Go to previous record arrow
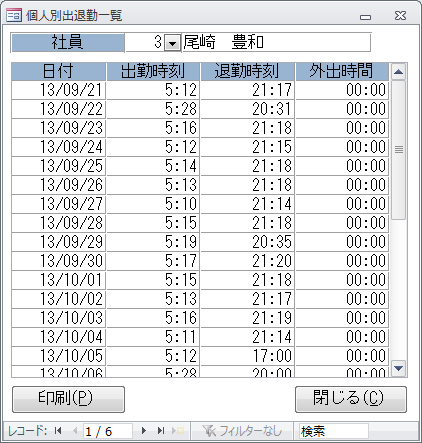The height and width of the screenshot is (443, 422). tap(75, 431)
